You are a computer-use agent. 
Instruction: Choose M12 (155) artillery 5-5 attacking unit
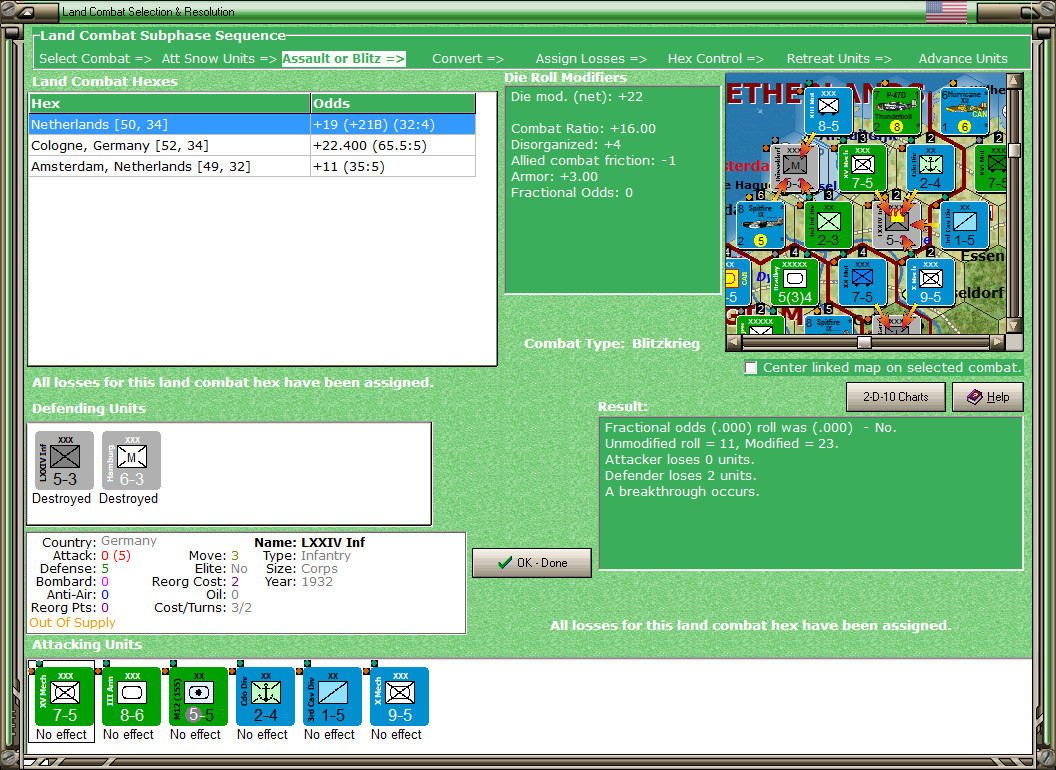(x=199, y=697)
